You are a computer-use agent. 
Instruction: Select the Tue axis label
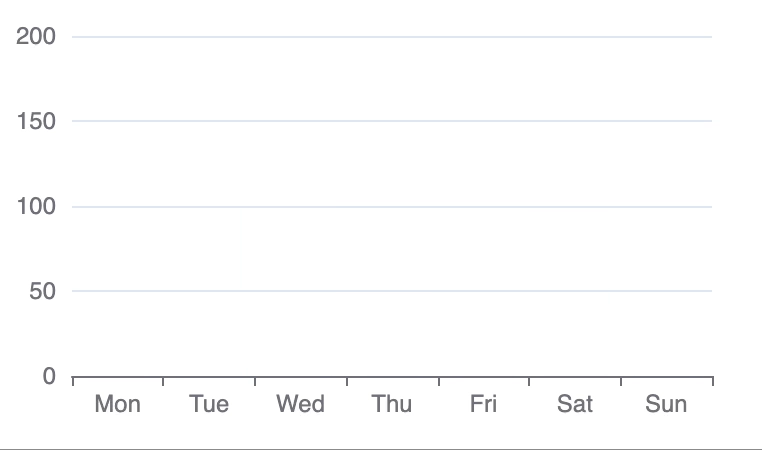(209, 404)
